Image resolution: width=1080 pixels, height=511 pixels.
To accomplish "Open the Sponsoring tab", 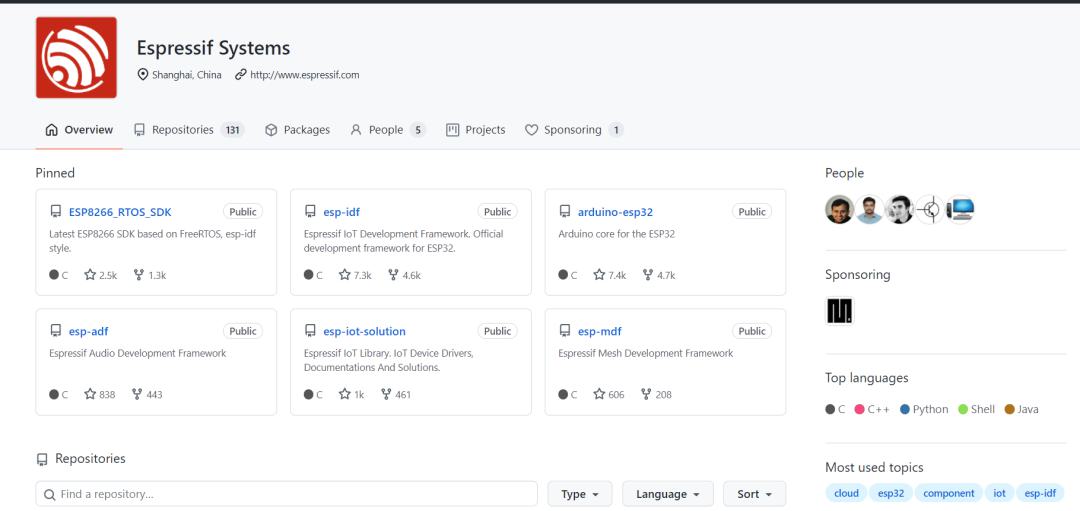I will pyautogui.click(x=574, y=129).
